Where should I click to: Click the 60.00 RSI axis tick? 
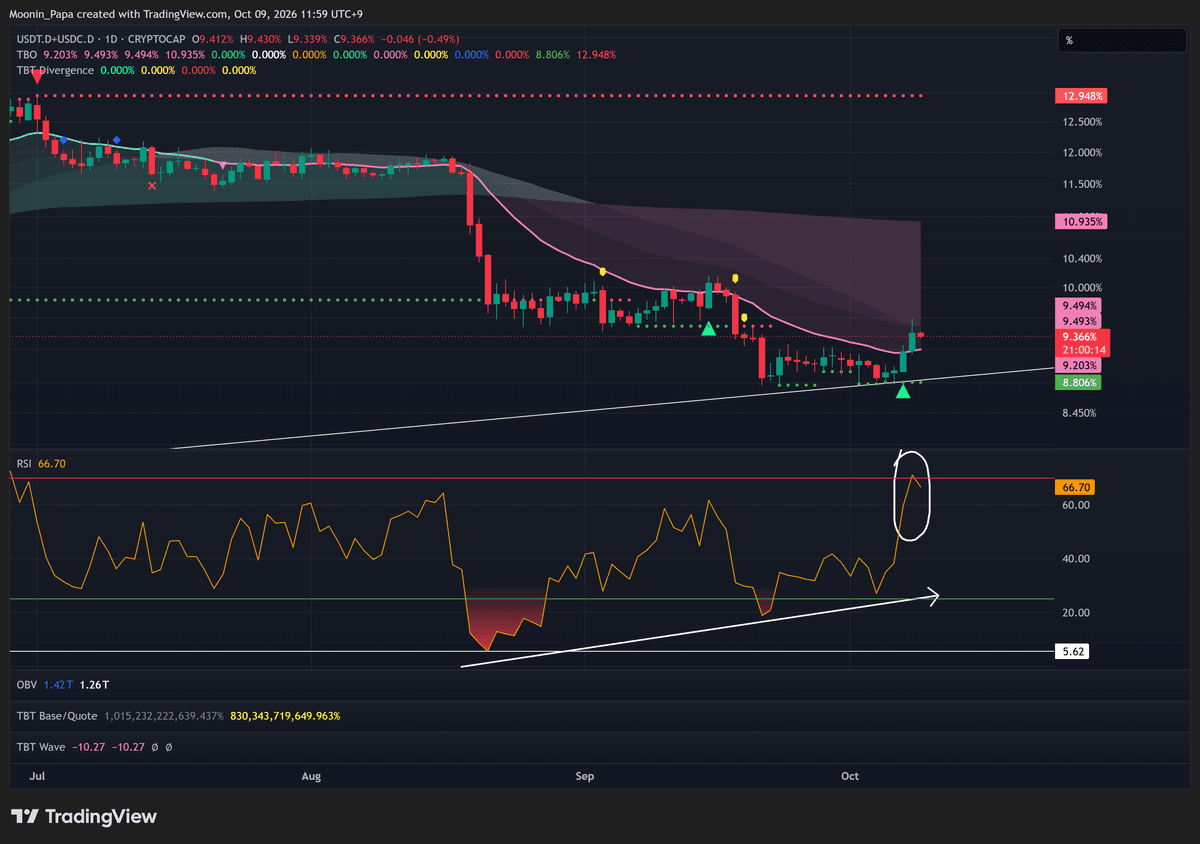pos(1077,505)
